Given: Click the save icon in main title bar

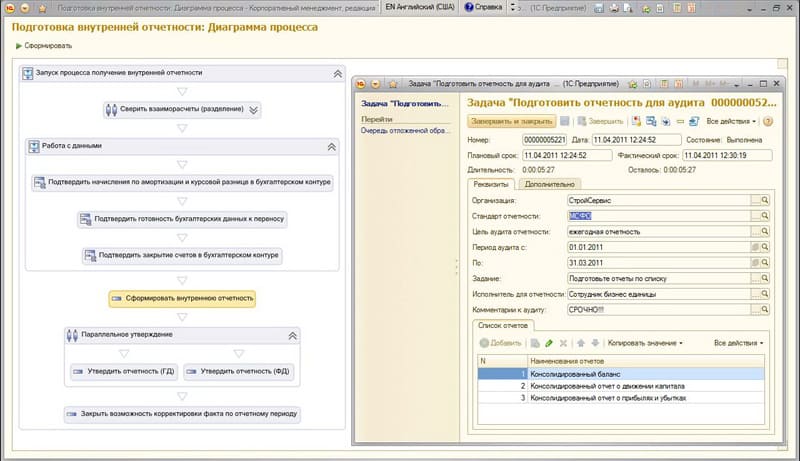Looking at the screenshot, I should point(599,8).
